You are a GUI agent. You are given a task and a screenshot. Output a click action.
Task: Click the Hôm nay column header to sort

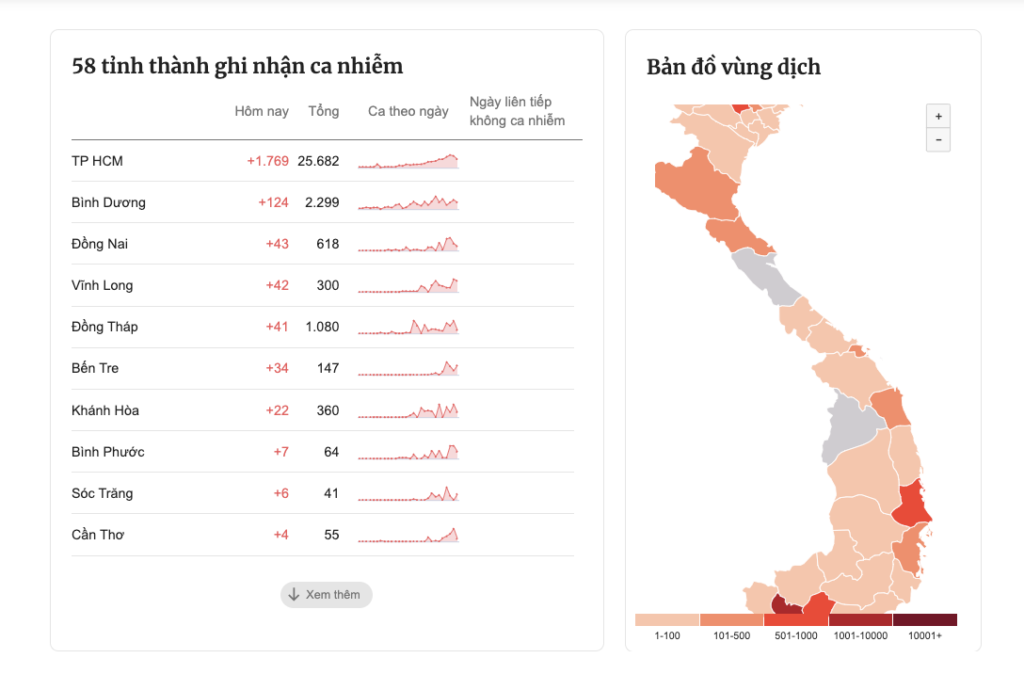pyautogui.click(x=260, y=111)
